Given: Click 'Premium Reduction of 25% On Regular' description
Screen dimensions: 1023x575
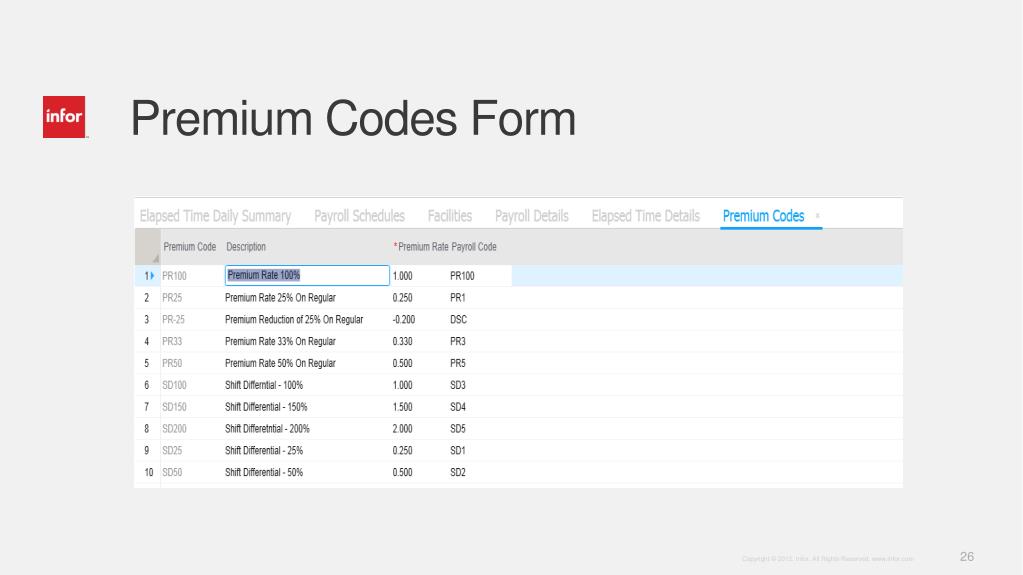Looking at the screenshot, I should (x=294, y=320).
